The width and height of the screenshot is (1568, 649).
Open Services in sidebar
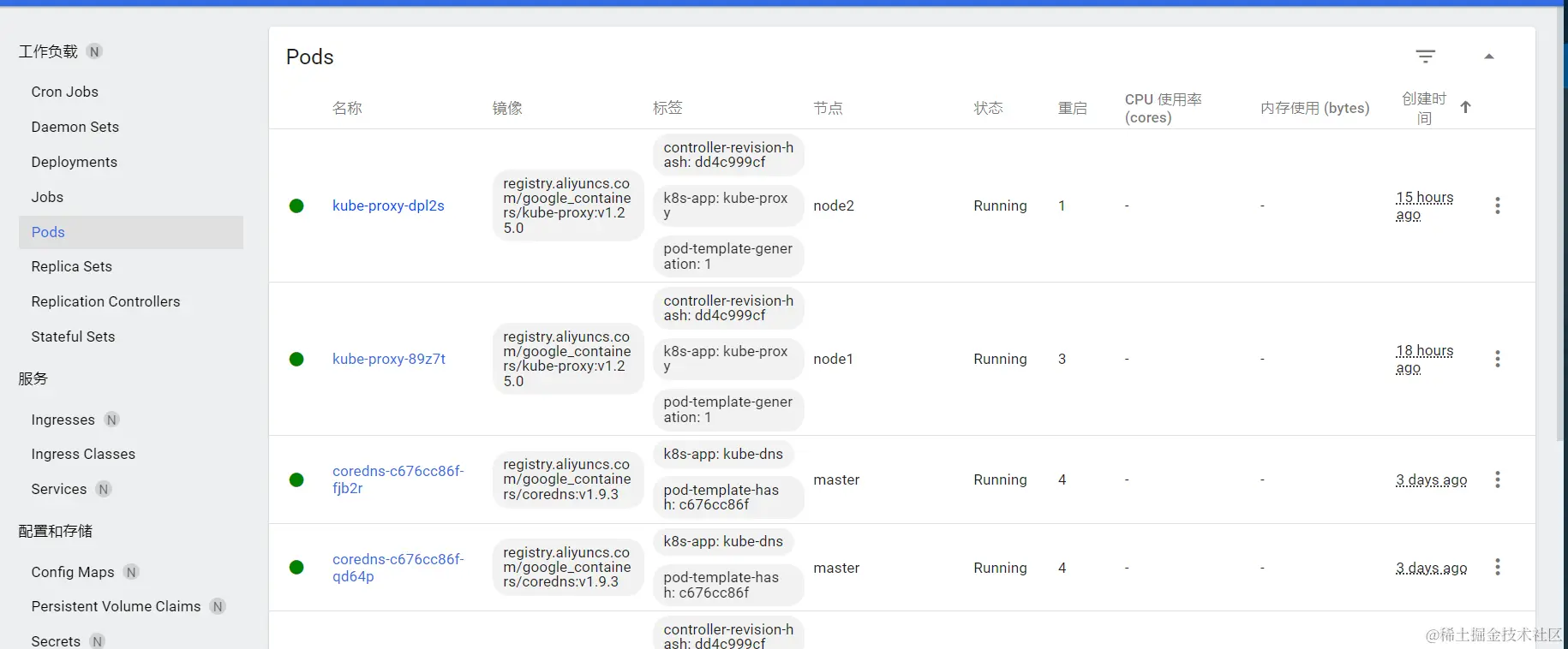59,489
